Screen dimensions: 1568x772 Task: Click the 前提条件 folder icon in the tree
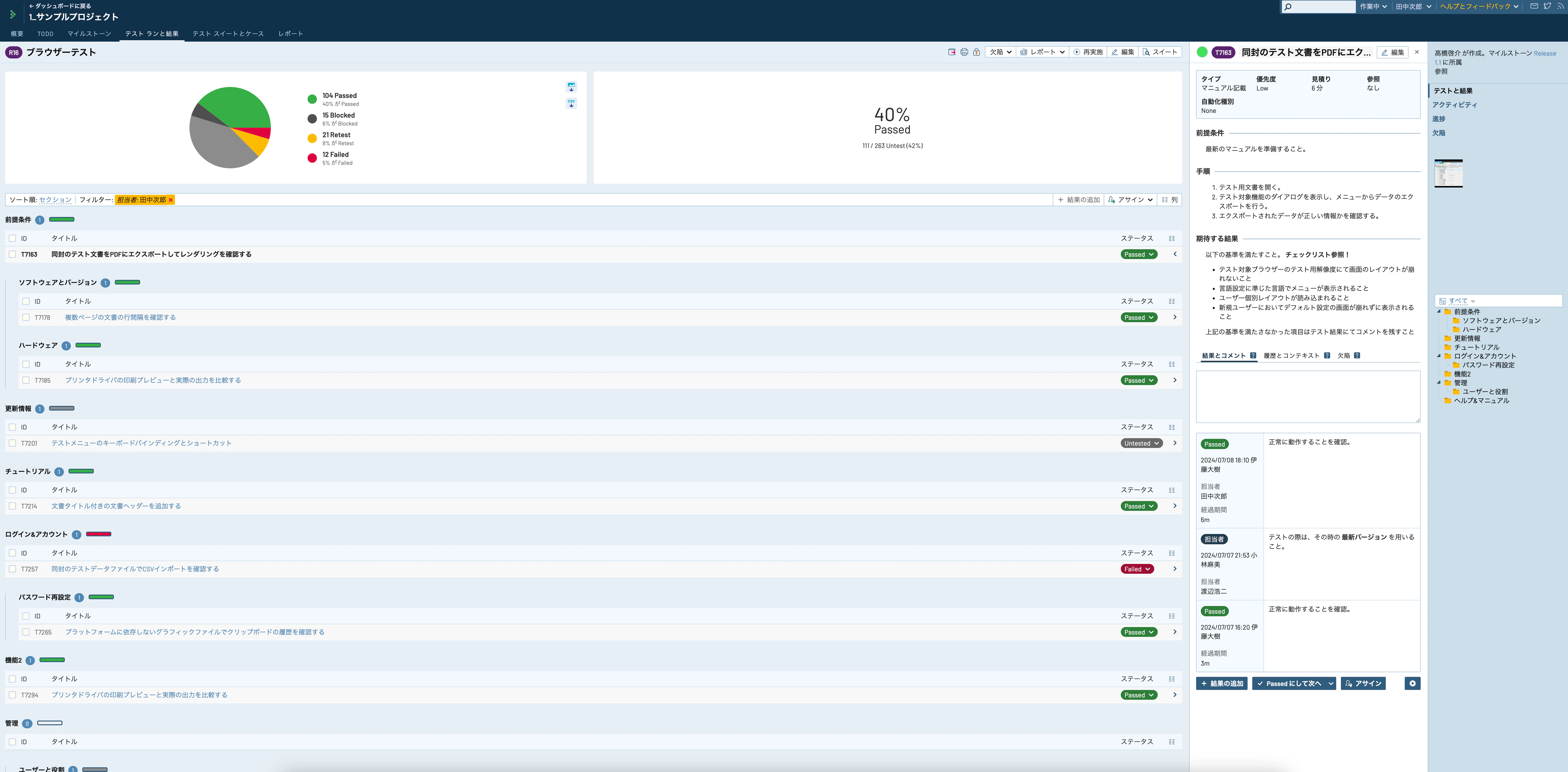pyautogui.click(x=1448, y=311)
